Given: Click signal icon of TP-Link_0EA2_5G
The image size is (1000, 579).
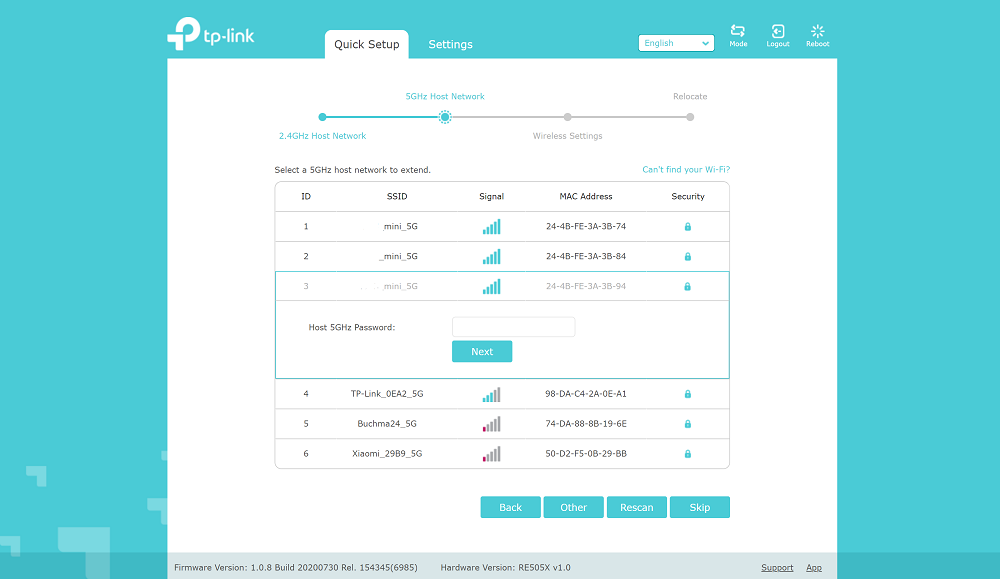Looking at the screenshot, I should pyautogui.click(x=492, y=394).
